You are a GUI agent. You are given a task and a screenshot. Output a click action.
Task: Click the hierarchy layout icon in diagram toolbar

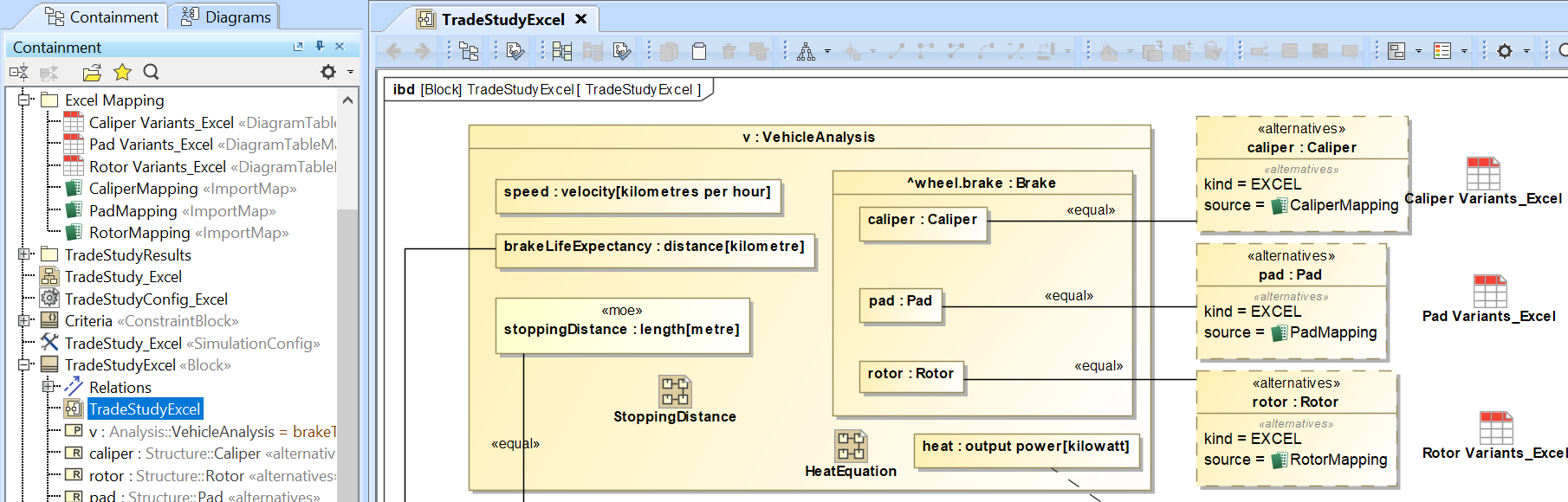coord(806,52)
